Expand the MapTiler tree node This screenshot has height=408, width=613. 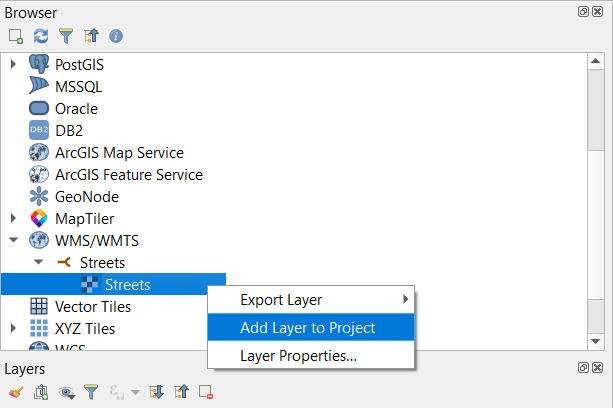coord(14,218)
